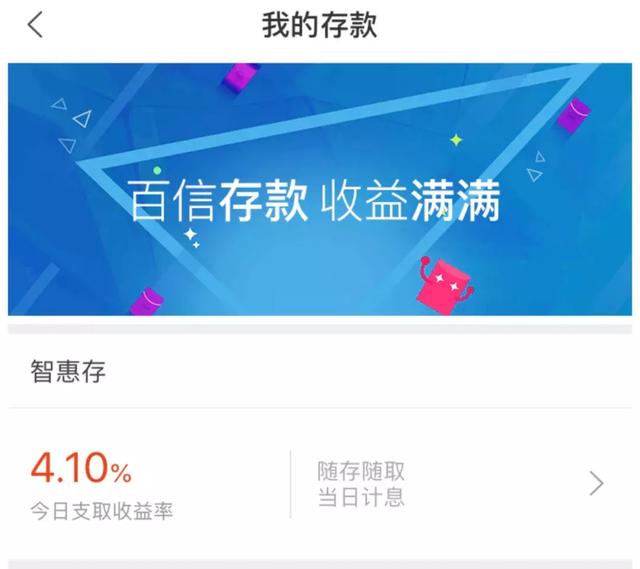Viewport: 640px width, 569px height.
Task: Open the 4.10% interest rate figure
Action: pyautogui.click(x=81, y=468)
